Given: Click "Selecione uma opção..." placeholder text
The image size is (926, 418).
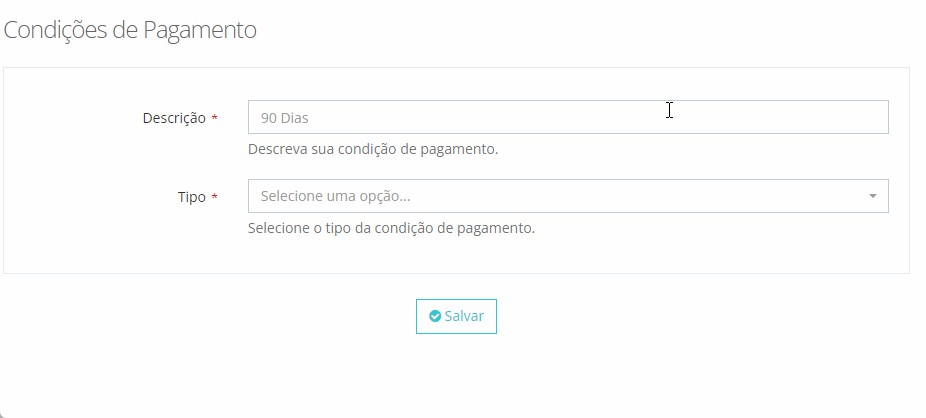Looking at the screenshot, I should pyautogui.click(x=335, y=196).
